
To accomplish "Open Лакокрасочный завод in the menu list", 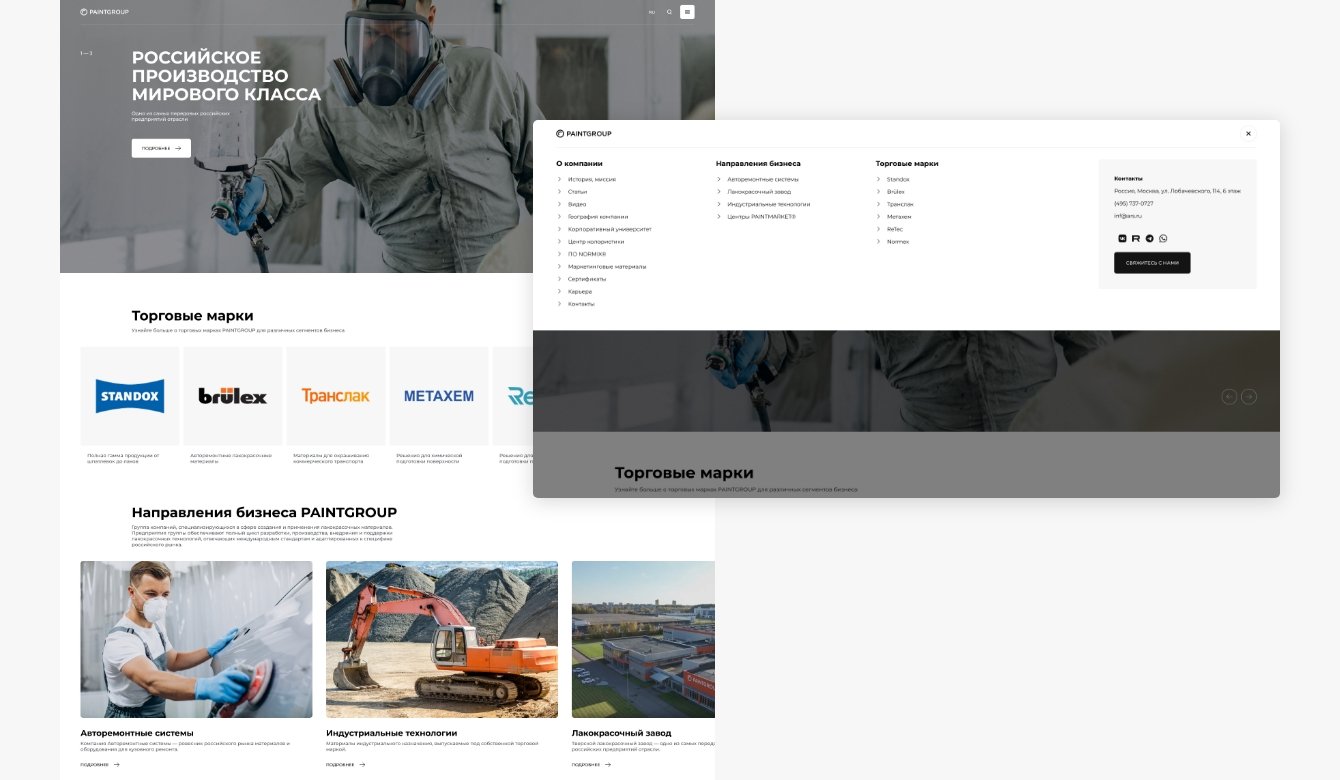I will tap(759, 192).
